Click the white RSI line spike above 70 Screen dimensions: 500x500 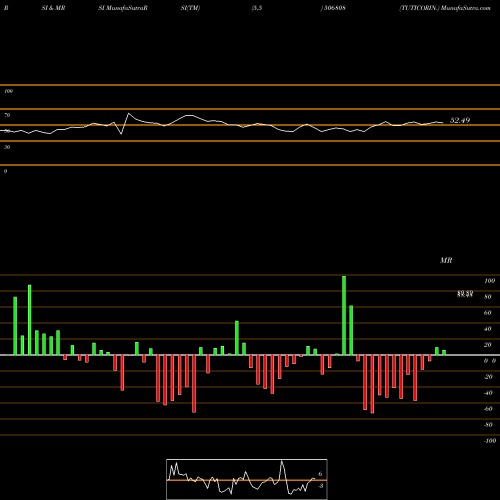(x=129, y=115)
